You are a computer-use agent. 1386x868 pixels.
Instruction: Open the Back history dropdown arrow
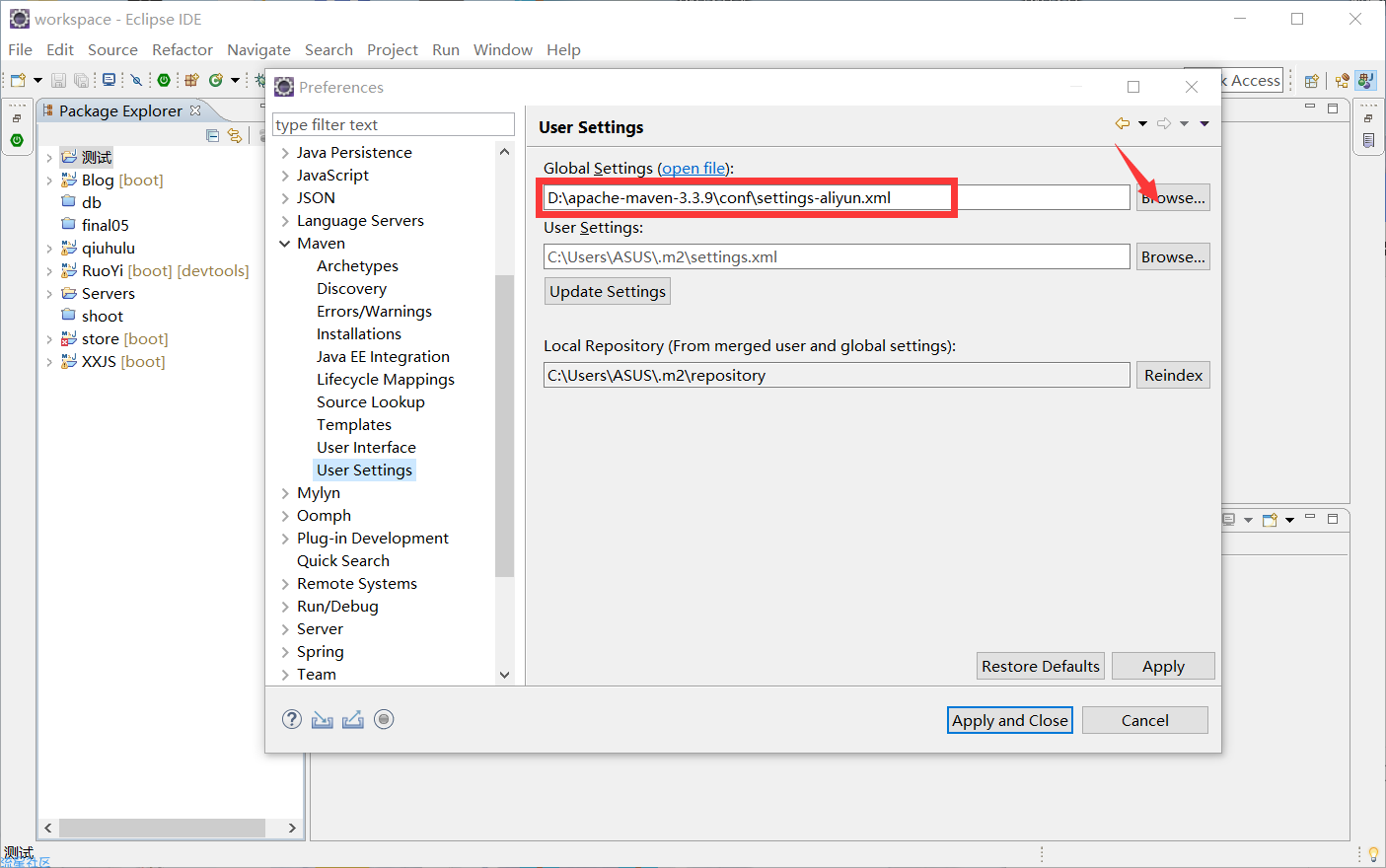[x=1142, y=123]
